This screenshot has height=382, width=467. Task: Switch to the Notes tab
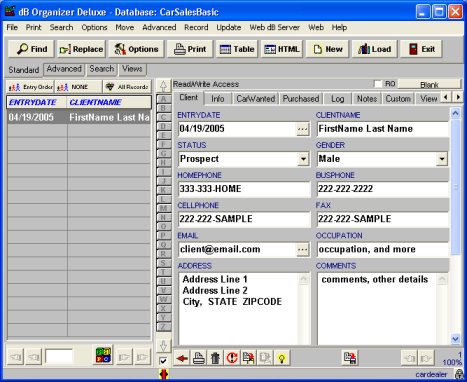tap(367, 99)
